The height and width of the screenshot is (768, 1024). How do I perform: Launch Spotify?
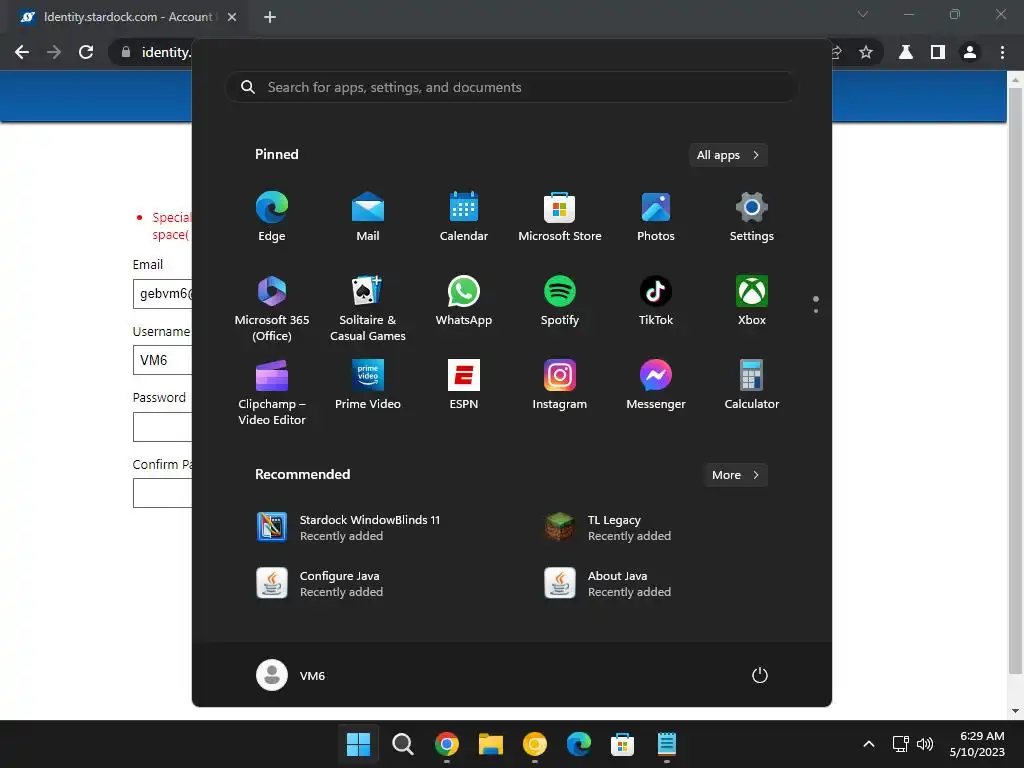pos(560,301)
